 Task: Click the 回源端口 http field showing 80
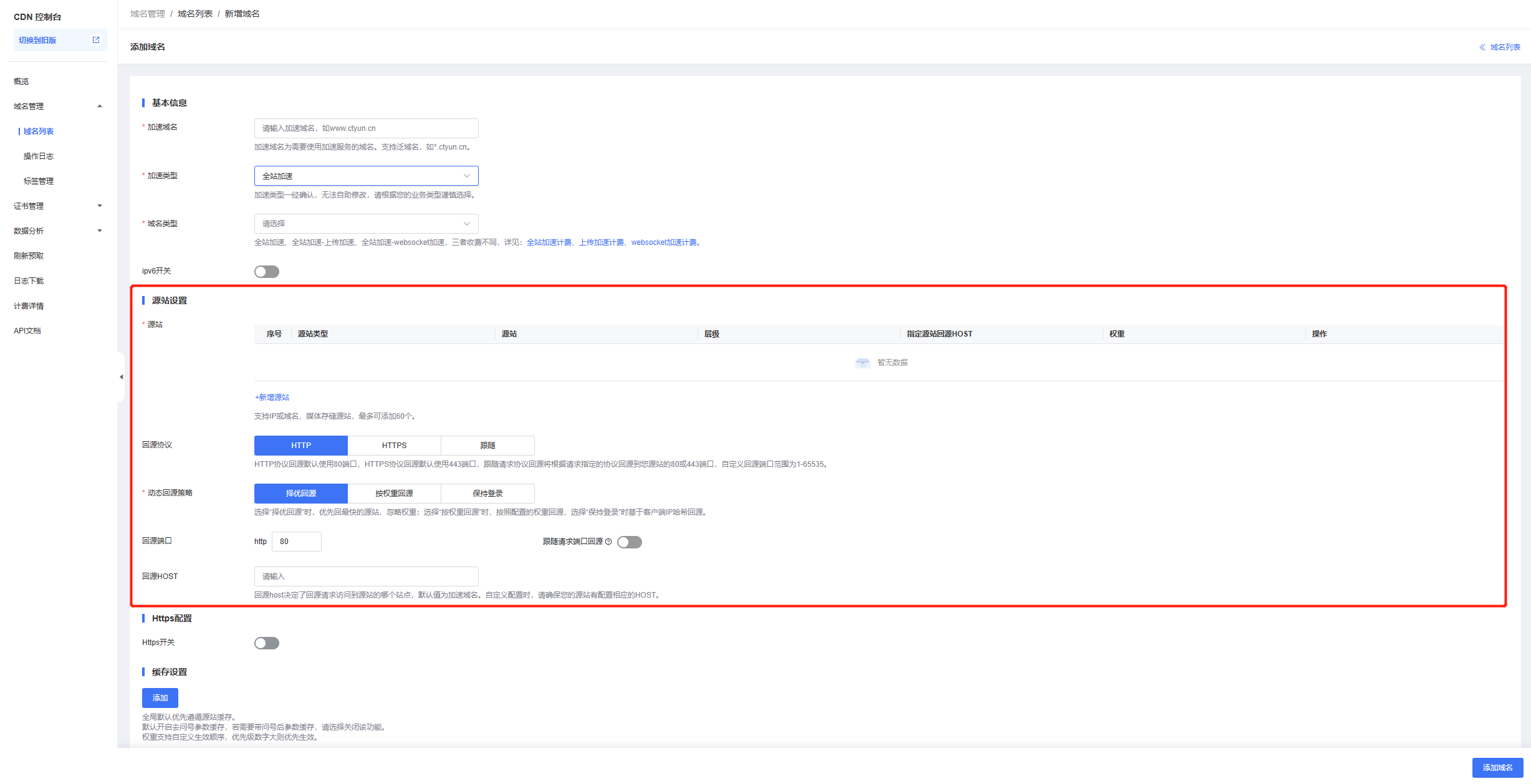tap(297, 542)
